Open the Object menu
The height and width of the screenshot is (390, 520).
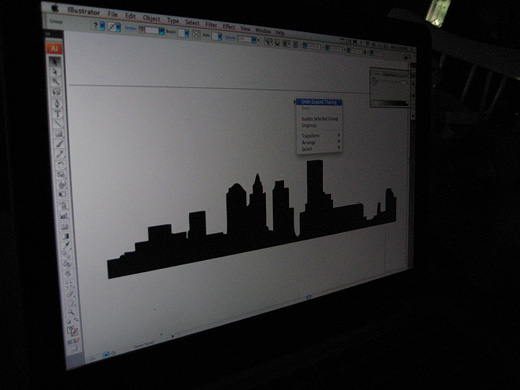pyautogui.click(x=152, y=18)
